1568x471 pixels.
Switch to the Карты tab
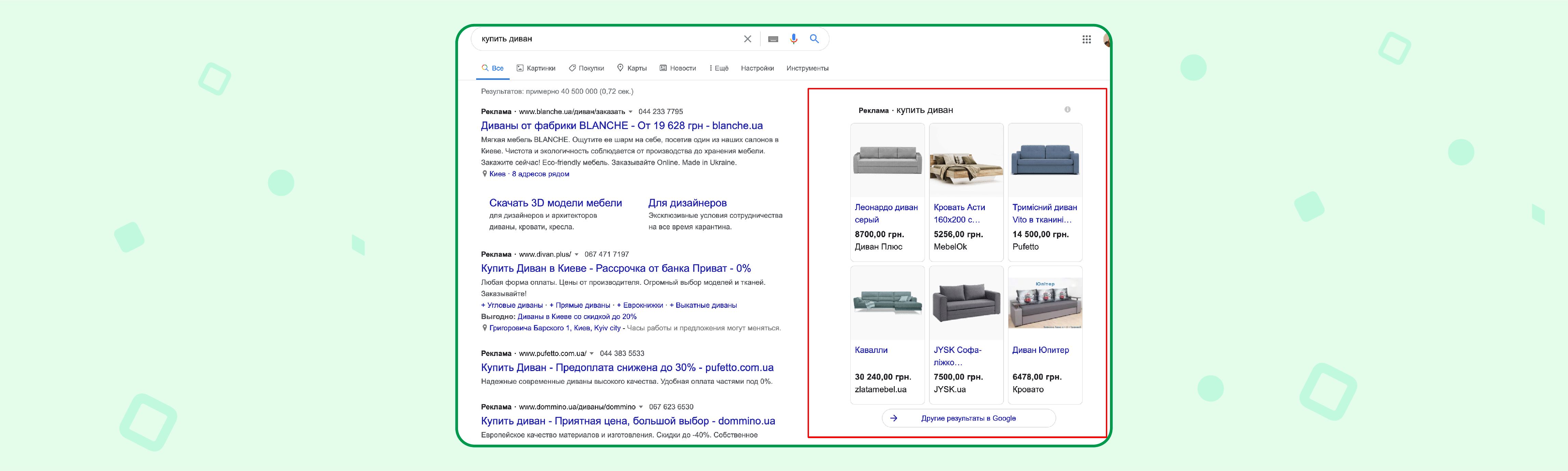coord(632,68)
